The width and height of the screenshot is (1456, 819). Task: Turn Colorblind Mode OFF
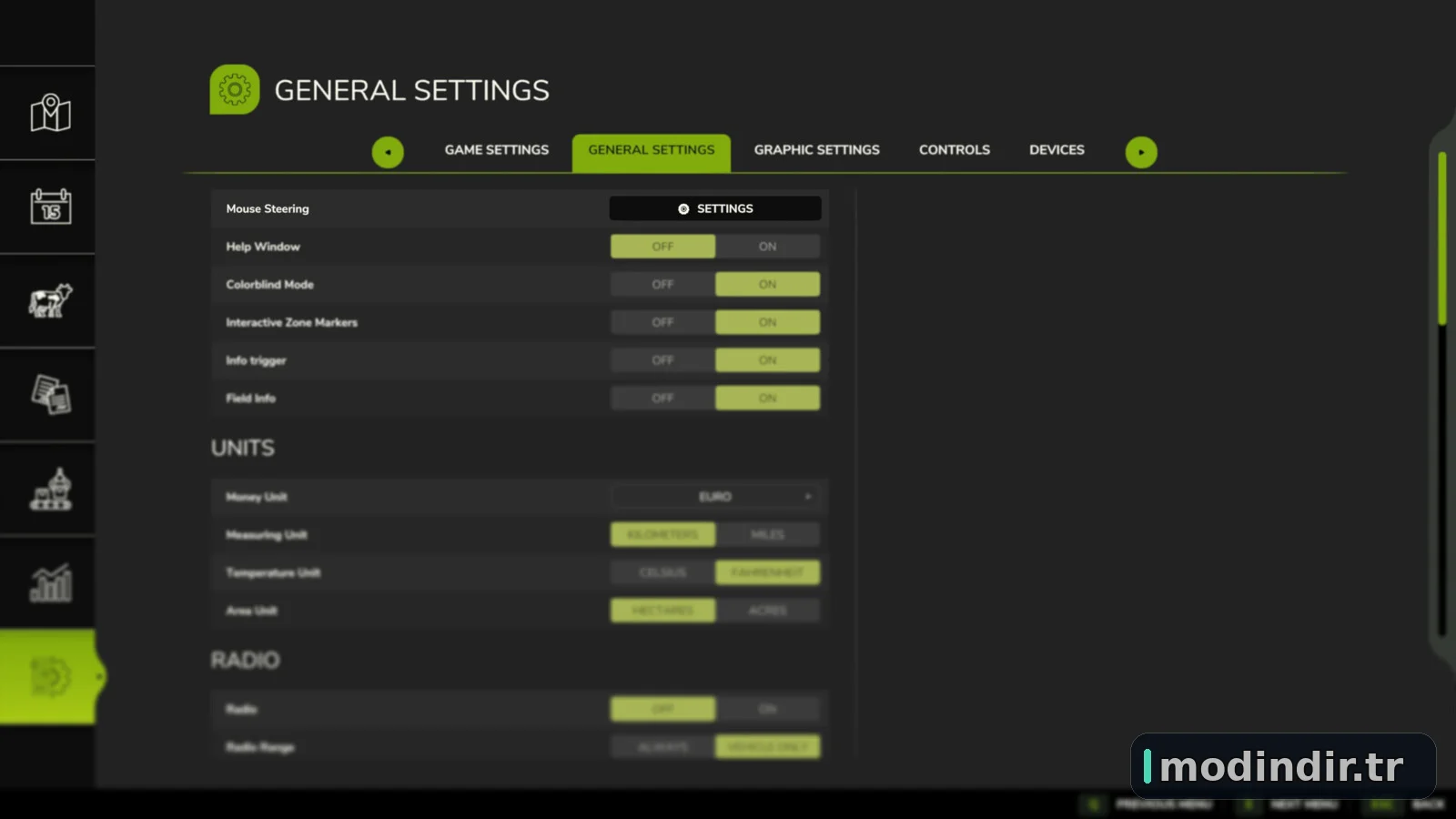662,285
